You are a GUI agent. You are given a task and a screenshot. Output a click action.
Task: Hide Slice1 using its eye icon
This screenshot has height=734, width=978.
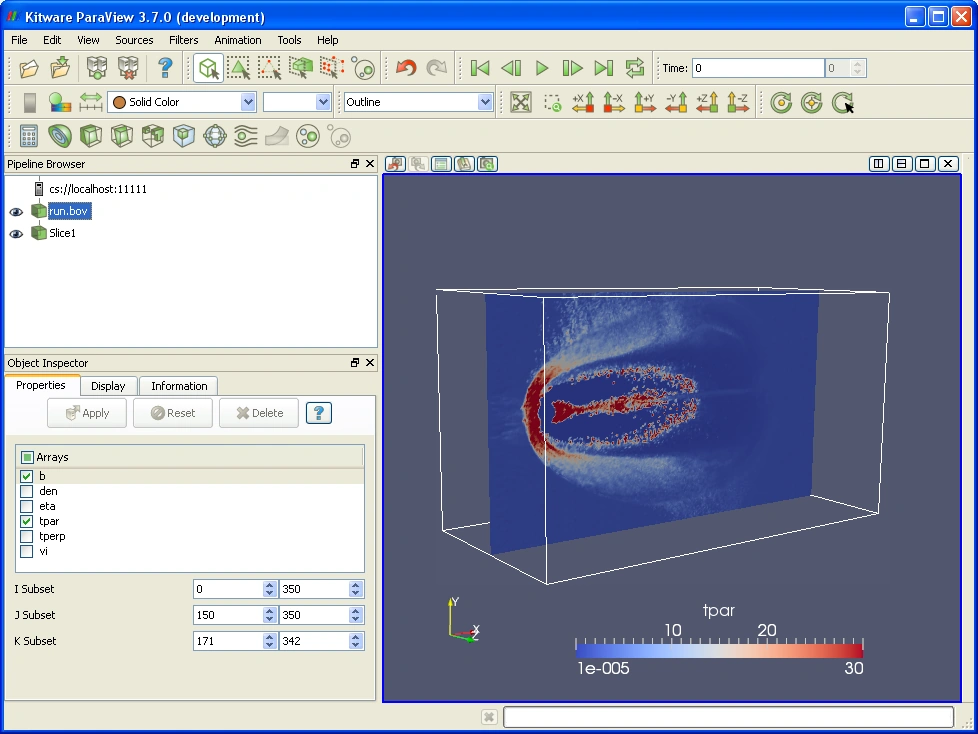tap(16, 233)
